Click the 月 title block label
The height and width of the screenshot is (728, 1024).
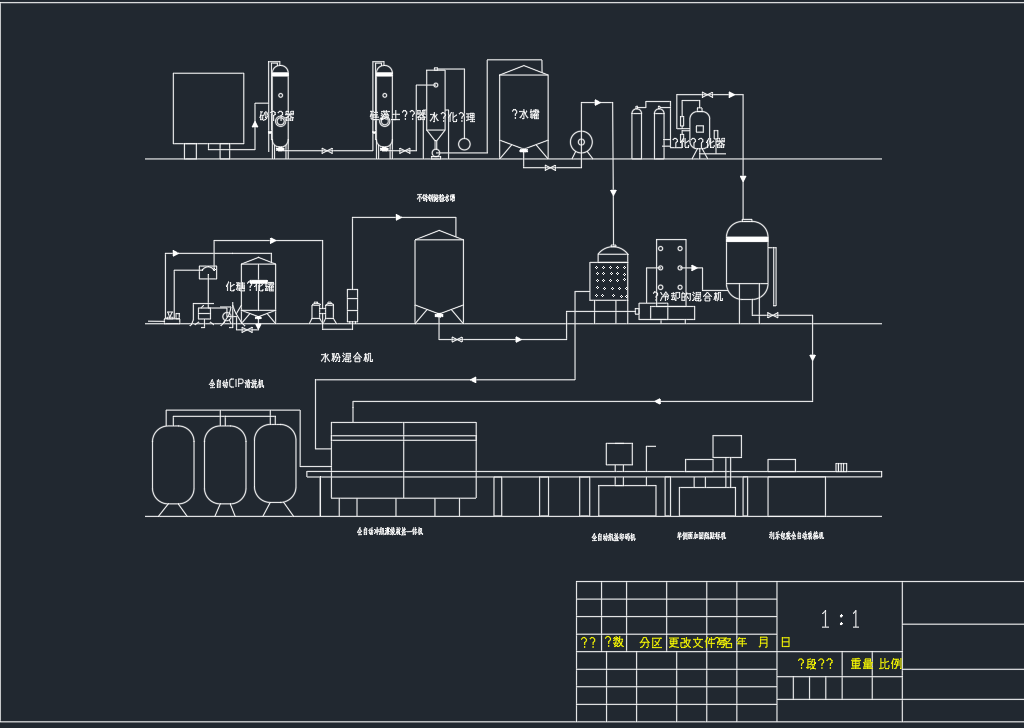763,642
